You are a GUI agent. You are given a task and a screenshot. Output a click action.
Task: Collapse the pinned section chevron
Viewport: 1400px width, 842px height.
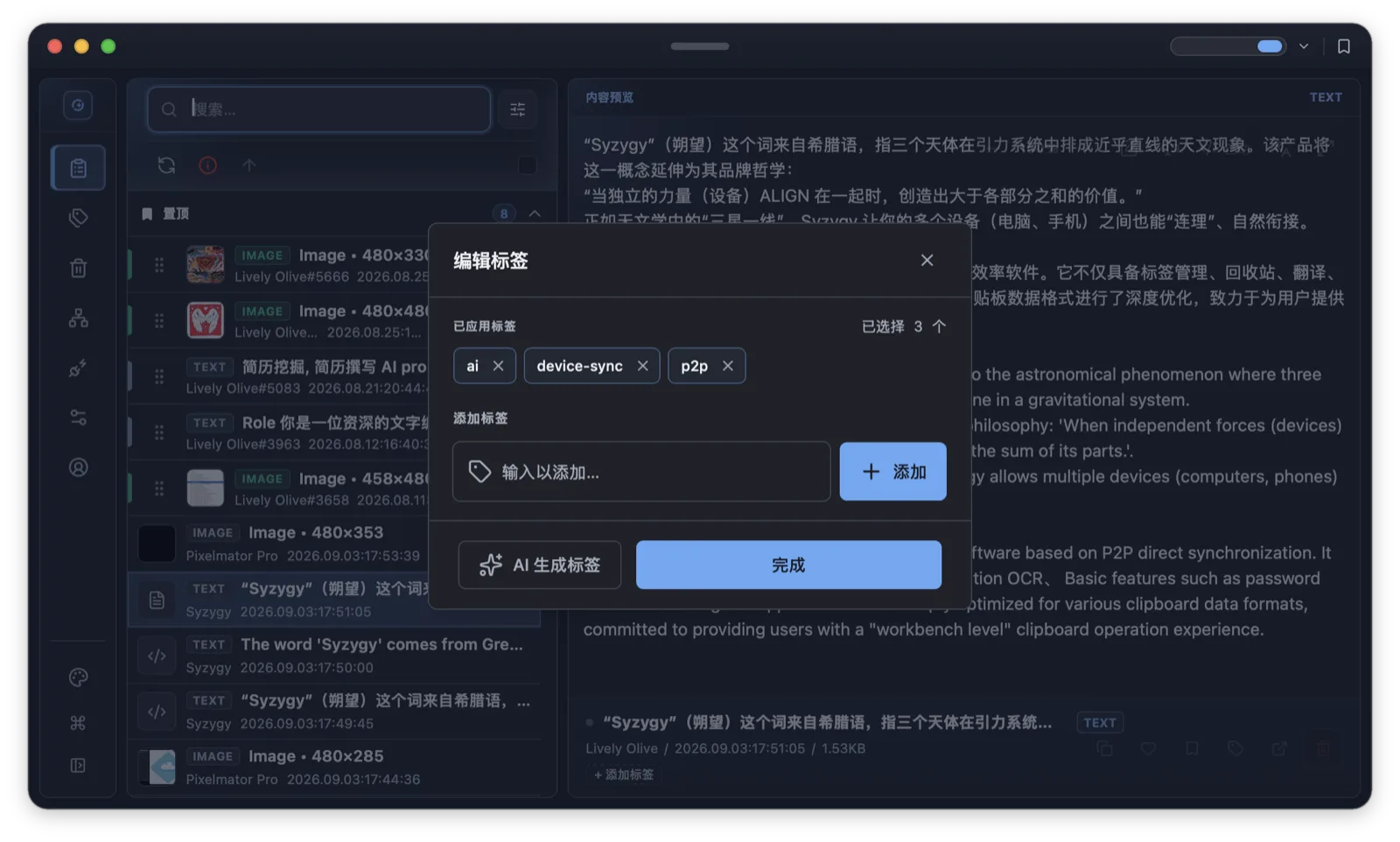[x=535, y=214]
